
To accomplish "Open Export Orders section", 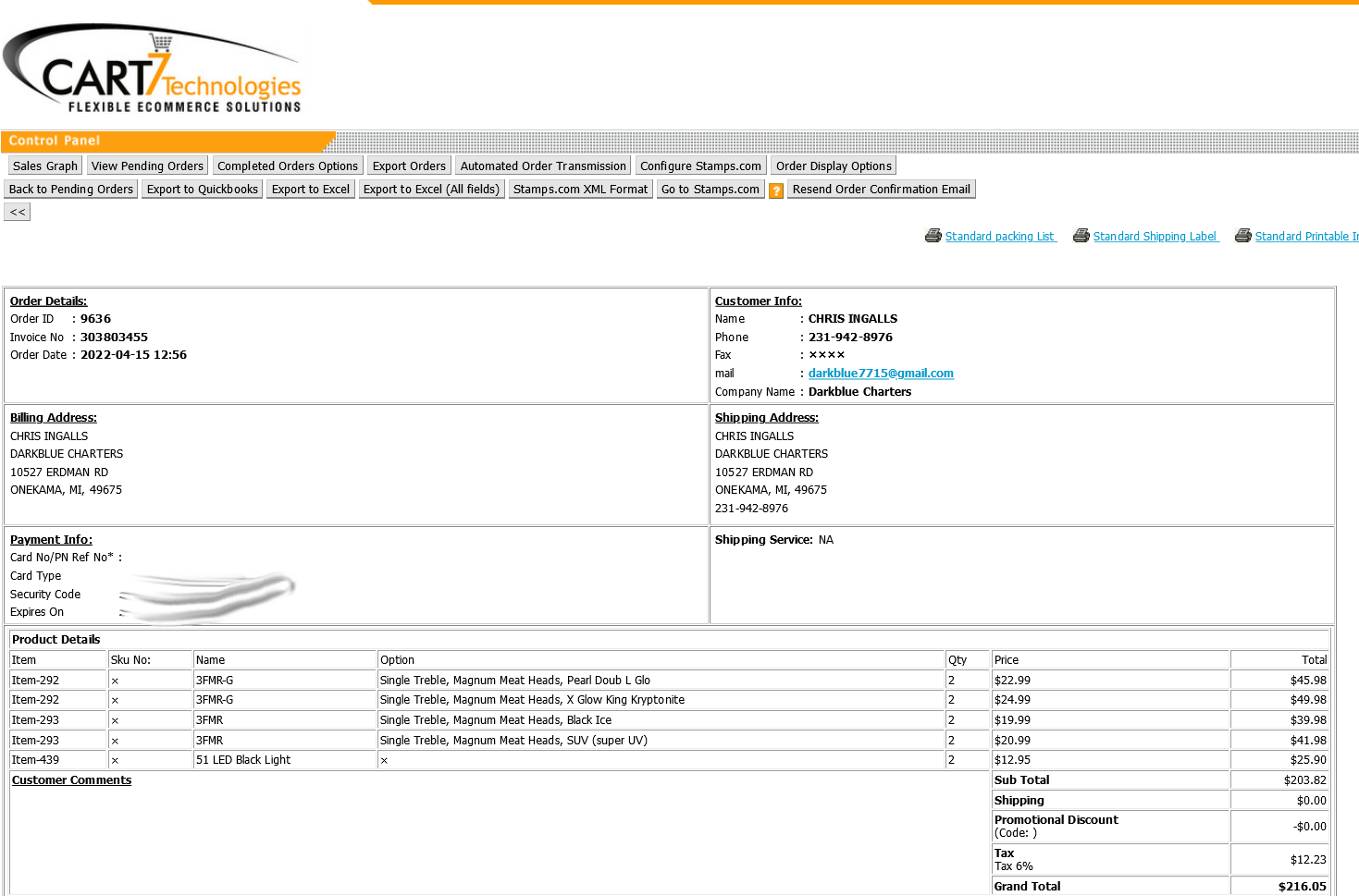I will coord(409,166).
